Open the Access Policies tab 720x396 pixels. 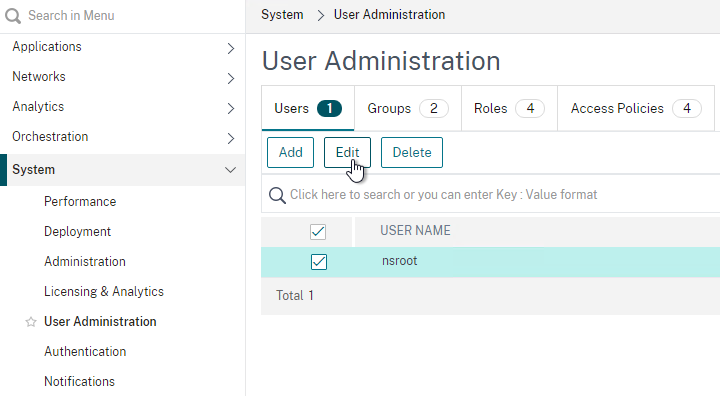636,108
